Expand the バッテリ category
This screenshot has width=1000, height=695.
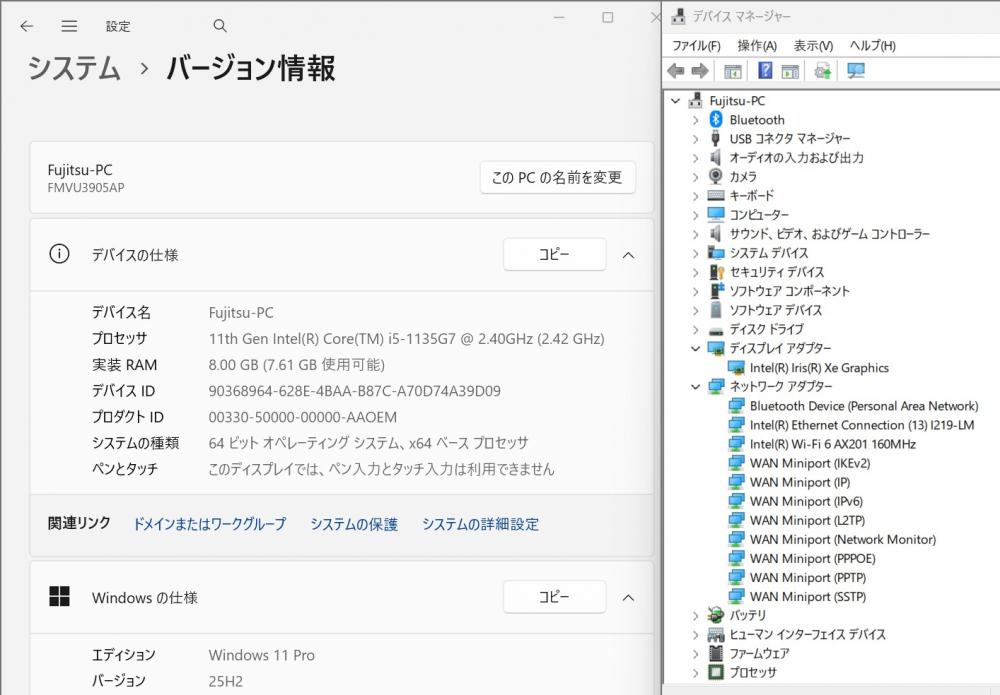click(x=696, y=616)
